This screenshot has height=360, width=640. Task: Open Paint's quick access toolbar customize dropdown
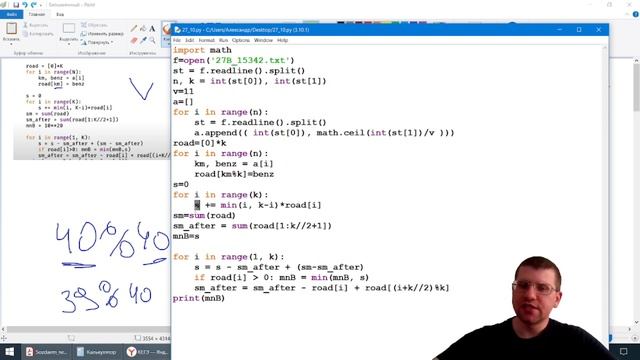click(x=41, y=5)
